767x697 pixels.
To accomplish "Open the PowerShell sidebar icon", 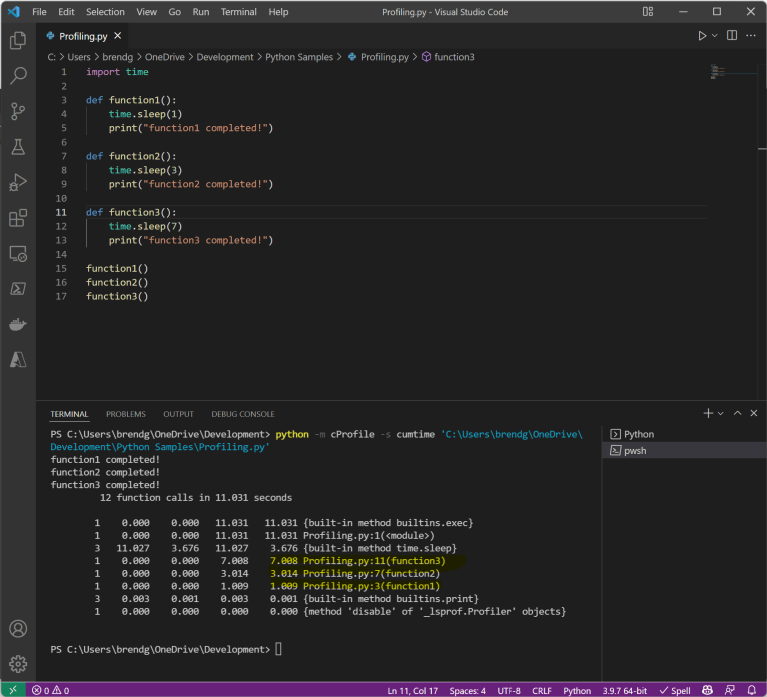I will 18,289.
